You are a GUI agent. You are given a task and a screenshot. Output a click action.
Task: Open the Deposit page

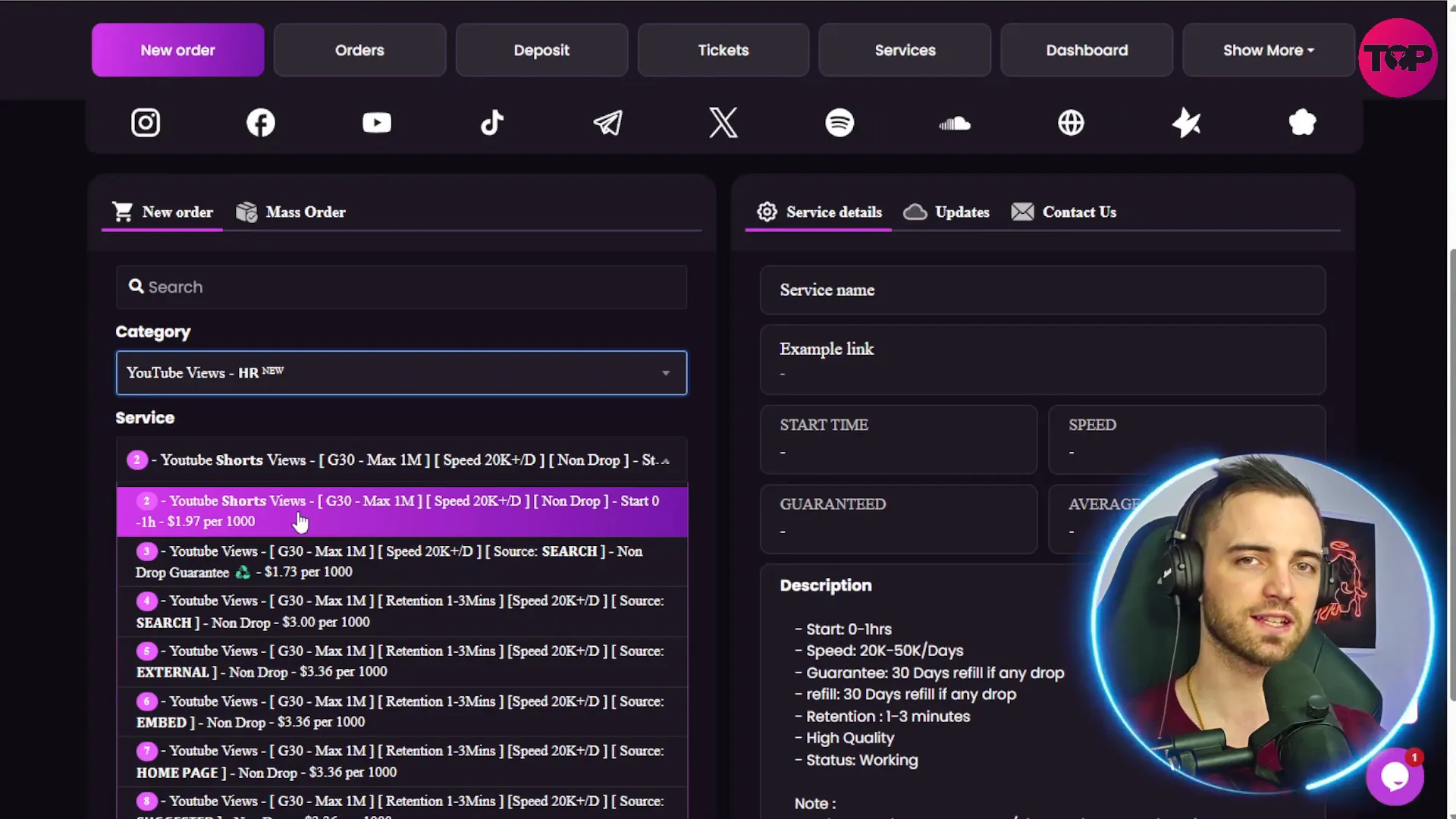coord(541,50)
